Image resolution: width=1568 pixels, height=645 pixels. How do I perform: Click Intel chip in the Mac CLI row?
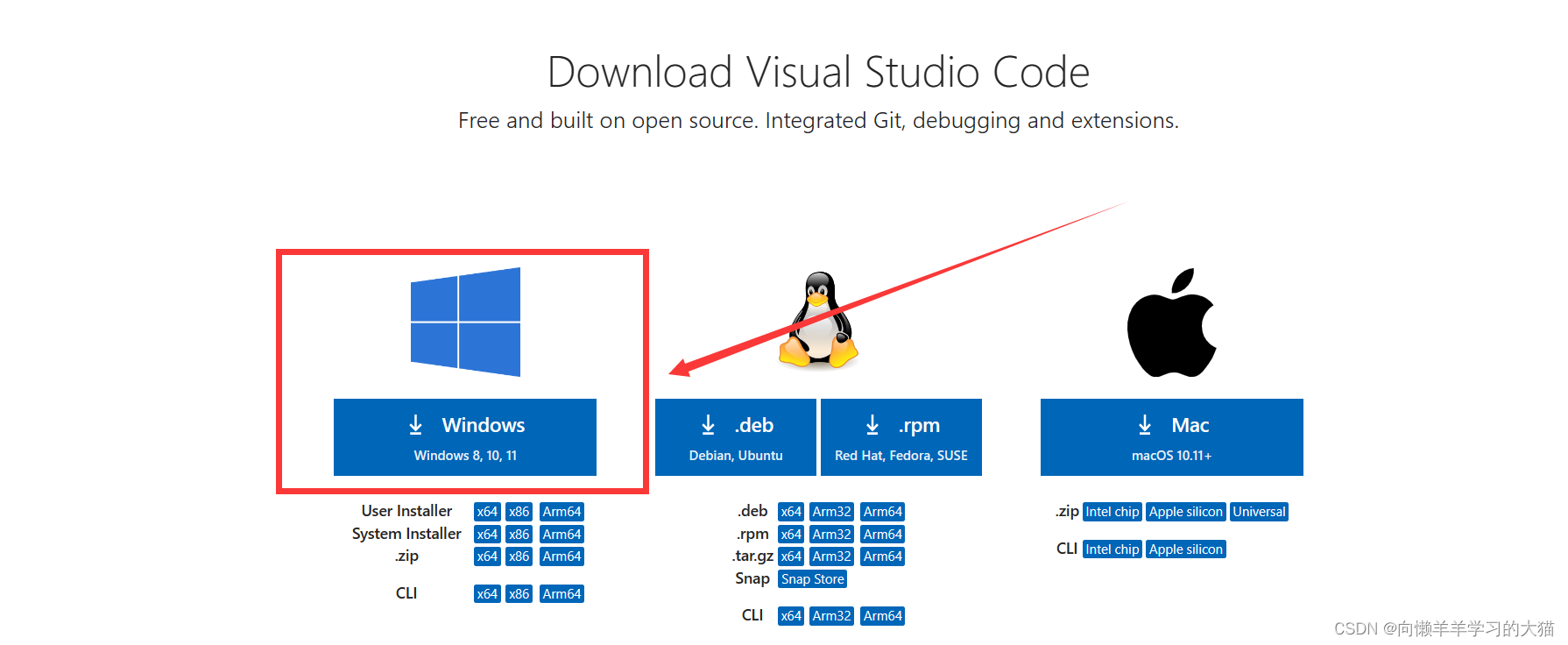(x=1112, y=549)
